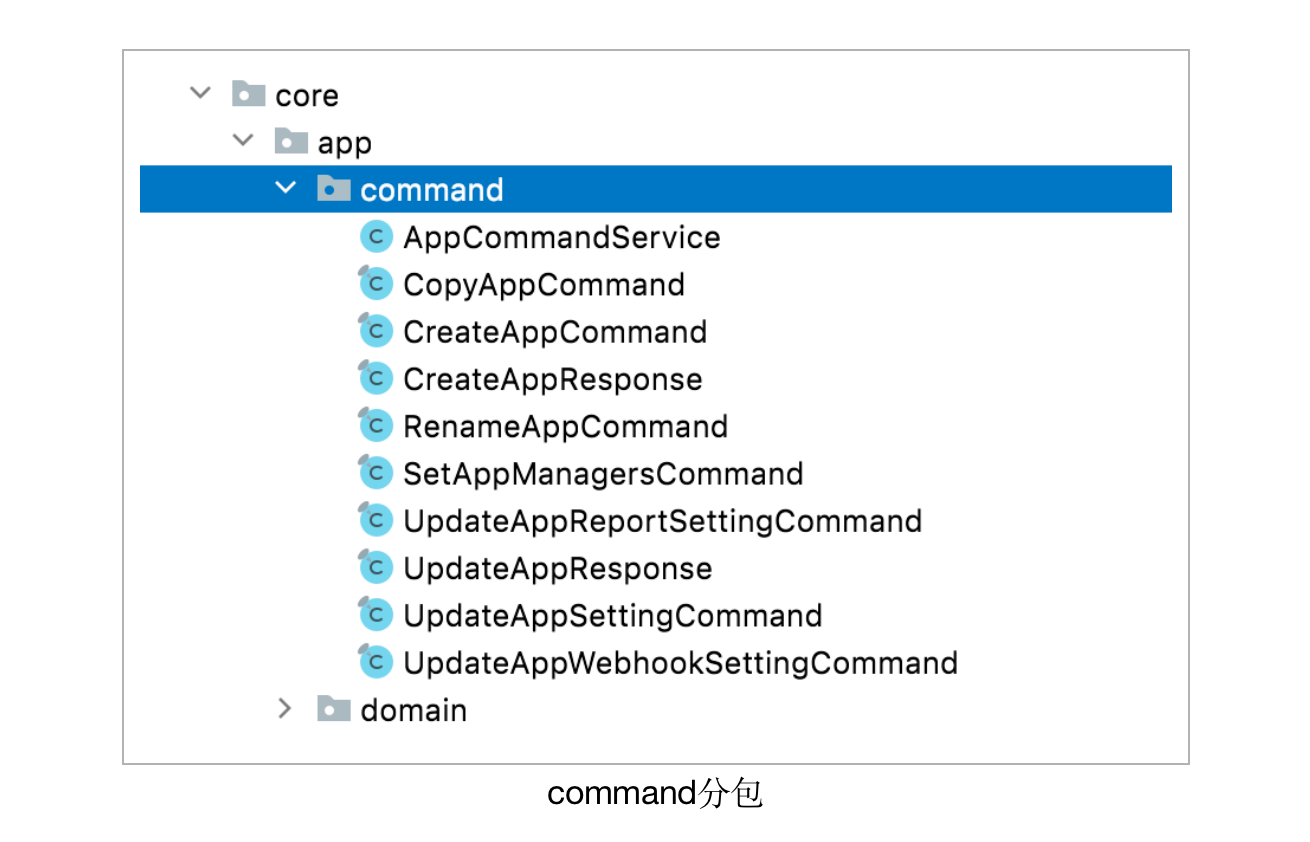Click the CopyAppCommand class icon

(376, 285)
